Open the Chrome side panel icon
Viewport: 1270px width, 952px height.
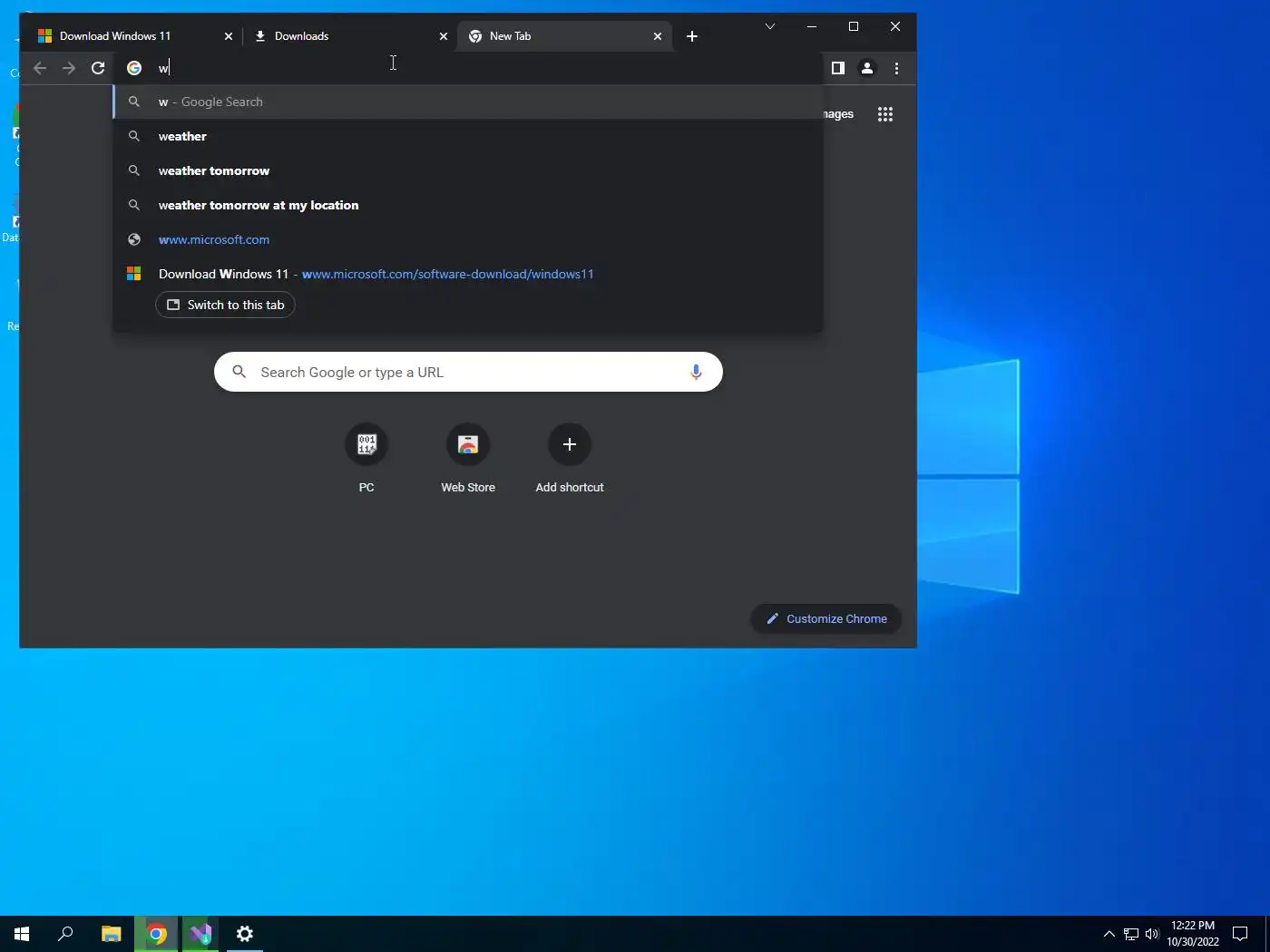(x=838, y=68)
